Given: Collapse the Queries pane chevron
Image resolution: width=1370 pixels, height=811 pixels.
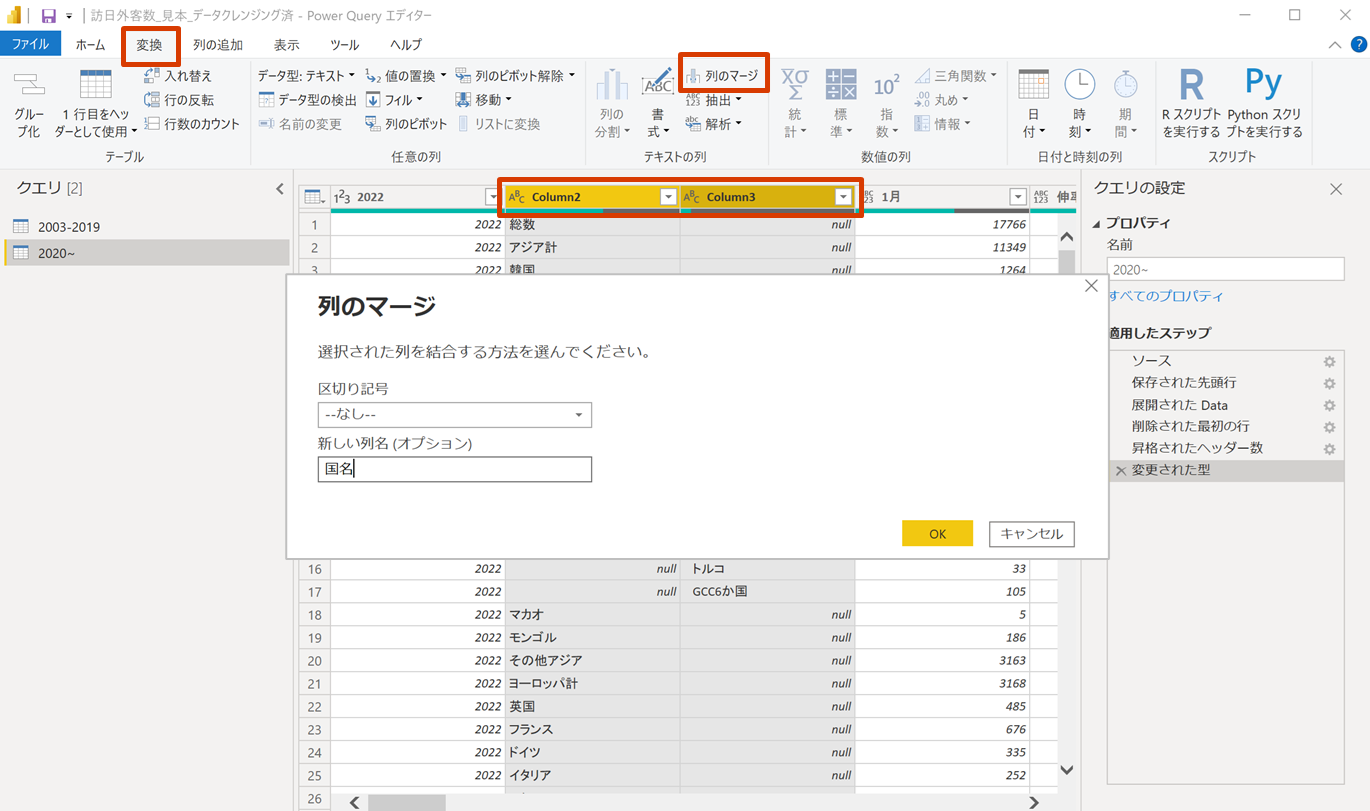Looking at the screenshot, I should tap(280, 188).
